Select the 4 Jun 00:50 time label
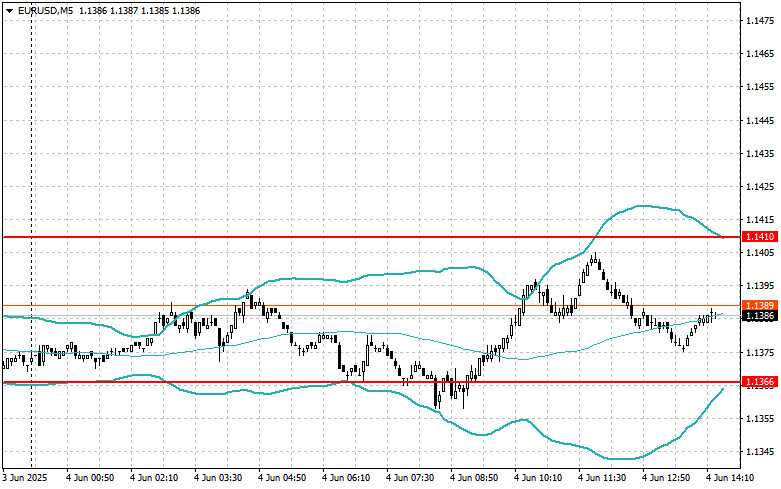This screenshot has width=781, height=489. (x=90, y=478)
